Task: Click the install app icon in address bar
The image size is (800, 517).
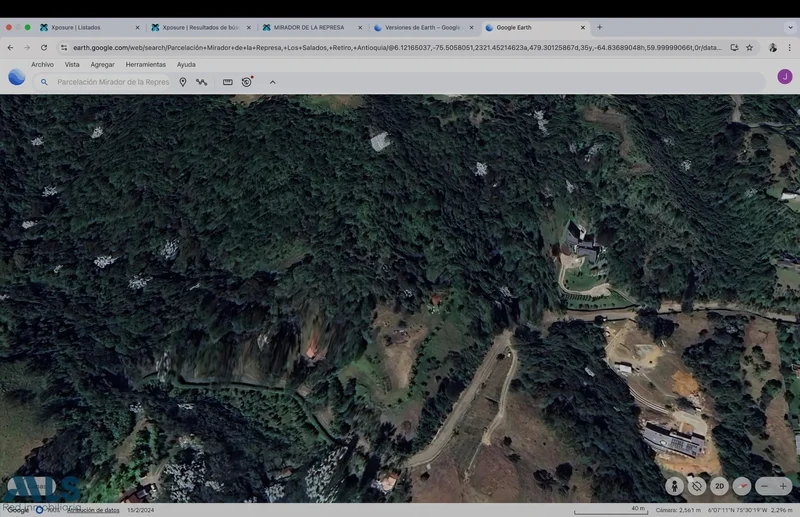Action: coord(734,47)
